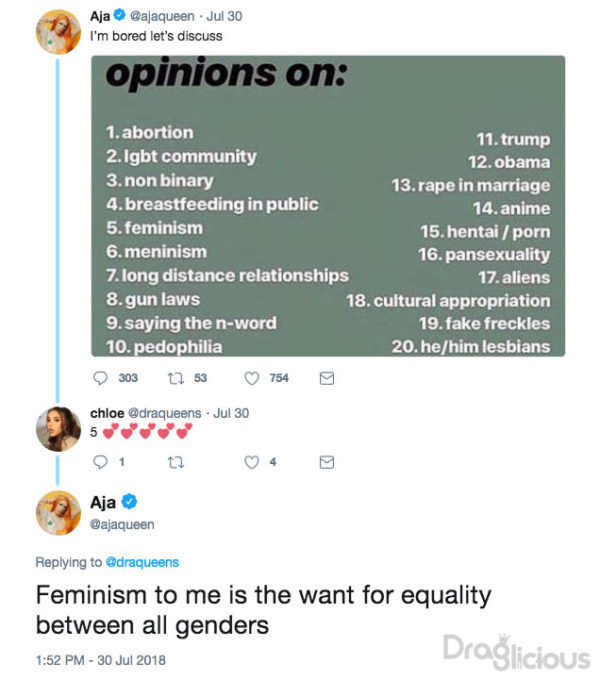The width and height of the screenshot is (600, 680).
Task: Reply to chloe's tweet
Action: click(x=99, y=462)
